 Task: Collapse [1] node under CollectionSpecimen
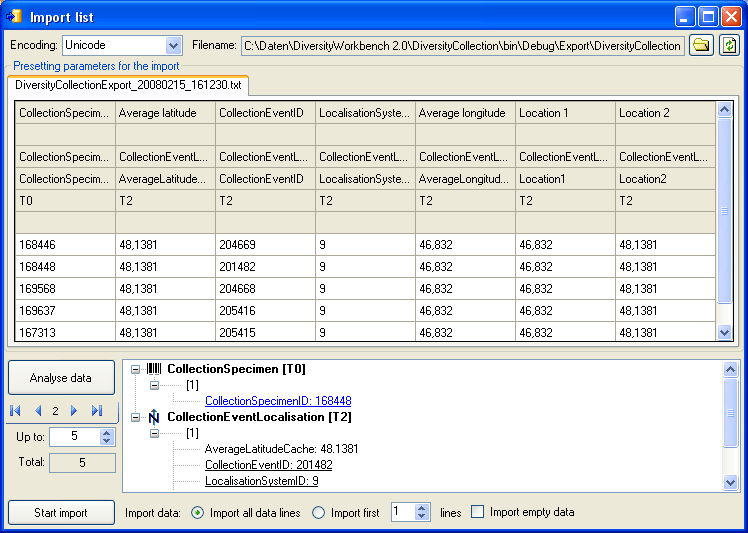click(x=154, y=385)
